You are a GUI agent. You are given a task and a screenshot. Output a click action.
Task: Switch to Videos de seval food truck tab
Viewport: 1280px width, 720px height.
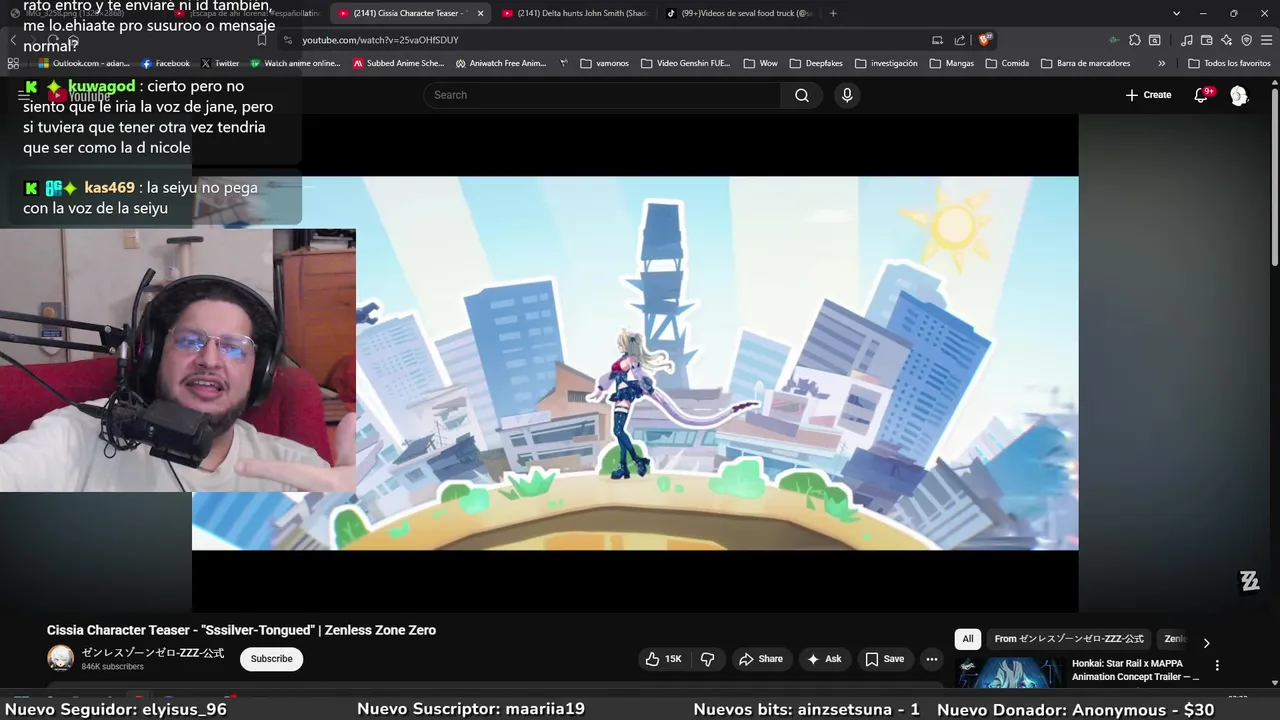click(740, 13)
